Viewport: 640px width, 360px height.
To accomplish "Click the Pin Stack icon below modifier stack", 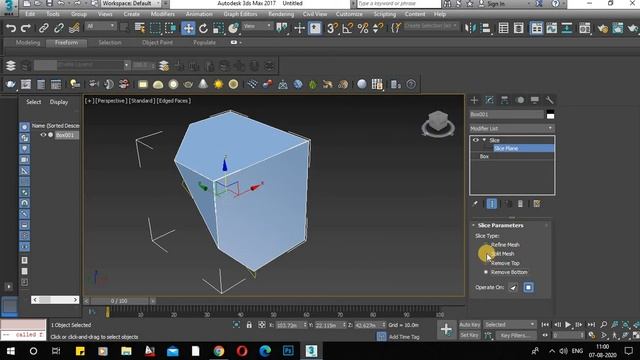I will tap(475, 204).
